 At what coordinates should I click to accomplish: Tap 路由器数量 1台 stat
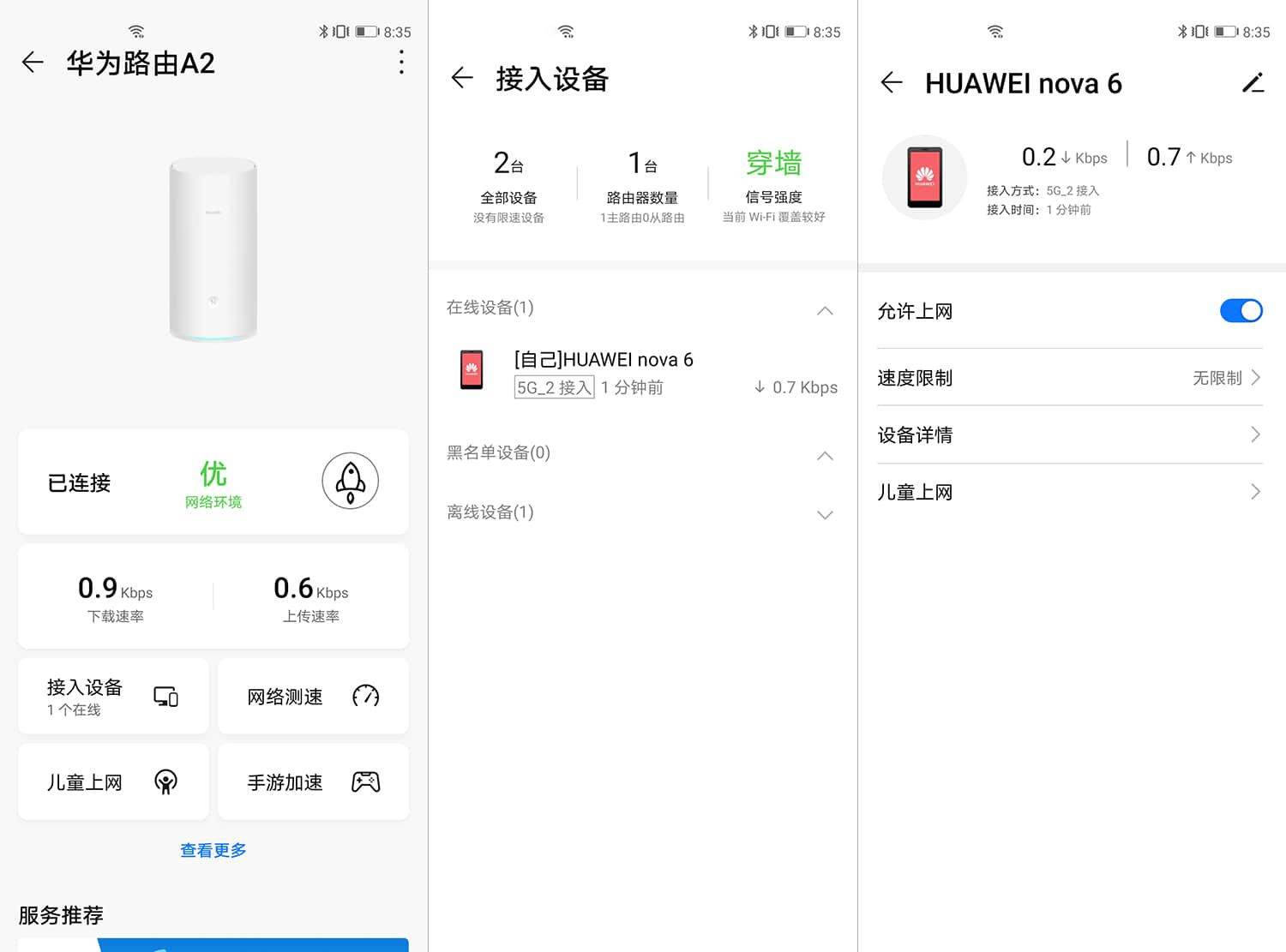(x=642, y=185)
